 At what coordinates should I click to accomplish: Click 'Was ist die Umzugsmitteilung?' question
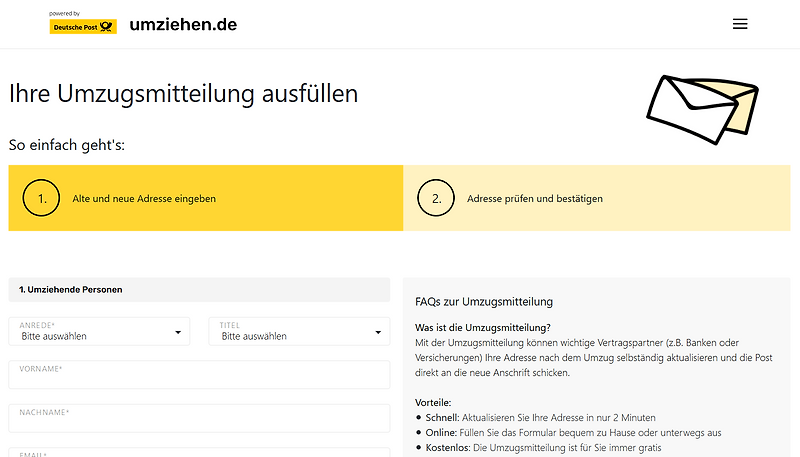click(x=483, y=327)
